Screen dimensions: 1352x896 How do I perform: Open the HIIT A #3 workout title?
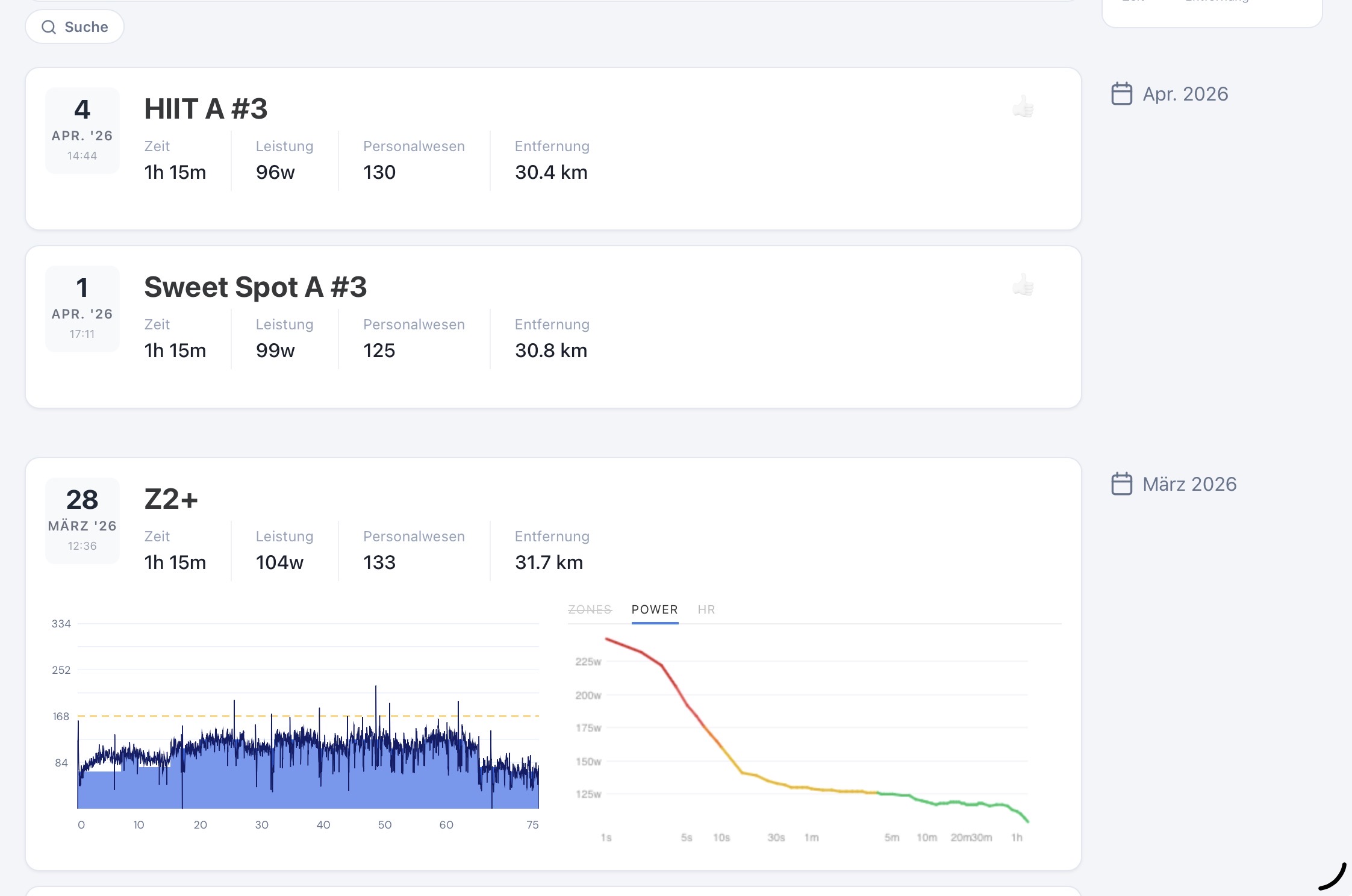205,109
